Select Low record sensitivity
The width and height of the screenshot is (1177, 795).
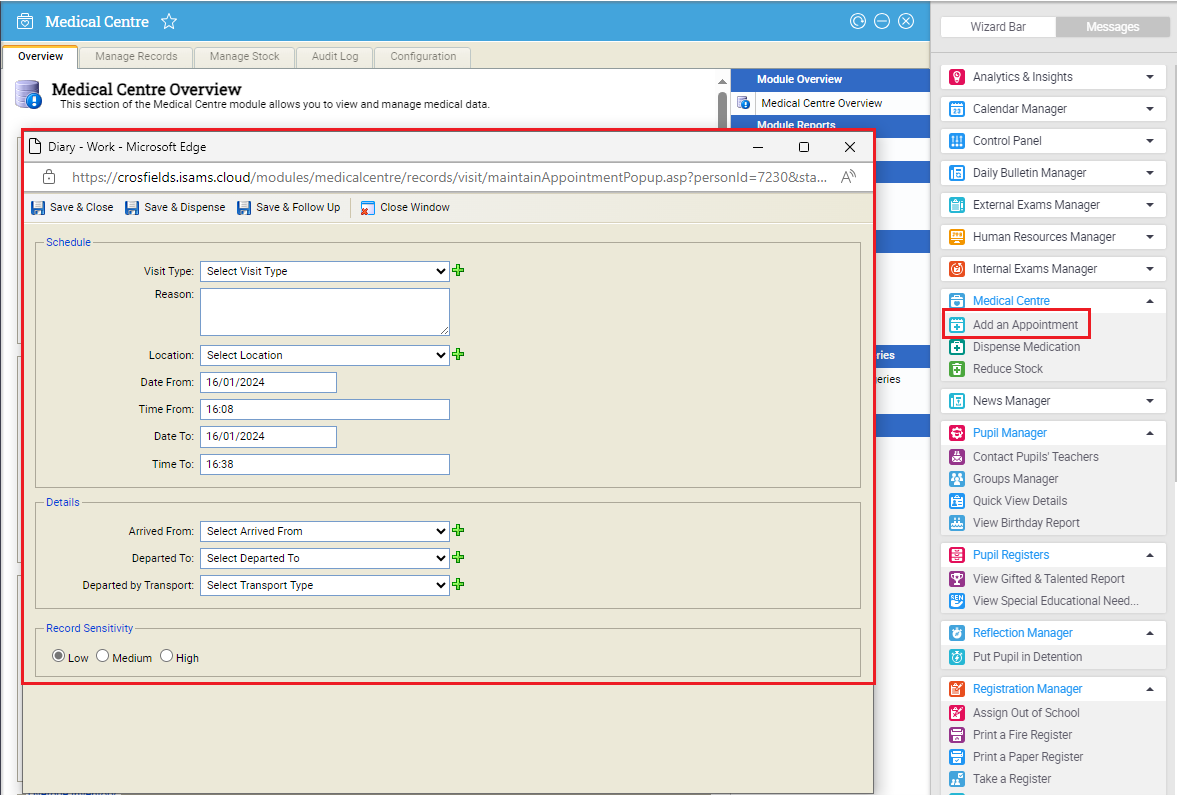(x=58, y=656)
